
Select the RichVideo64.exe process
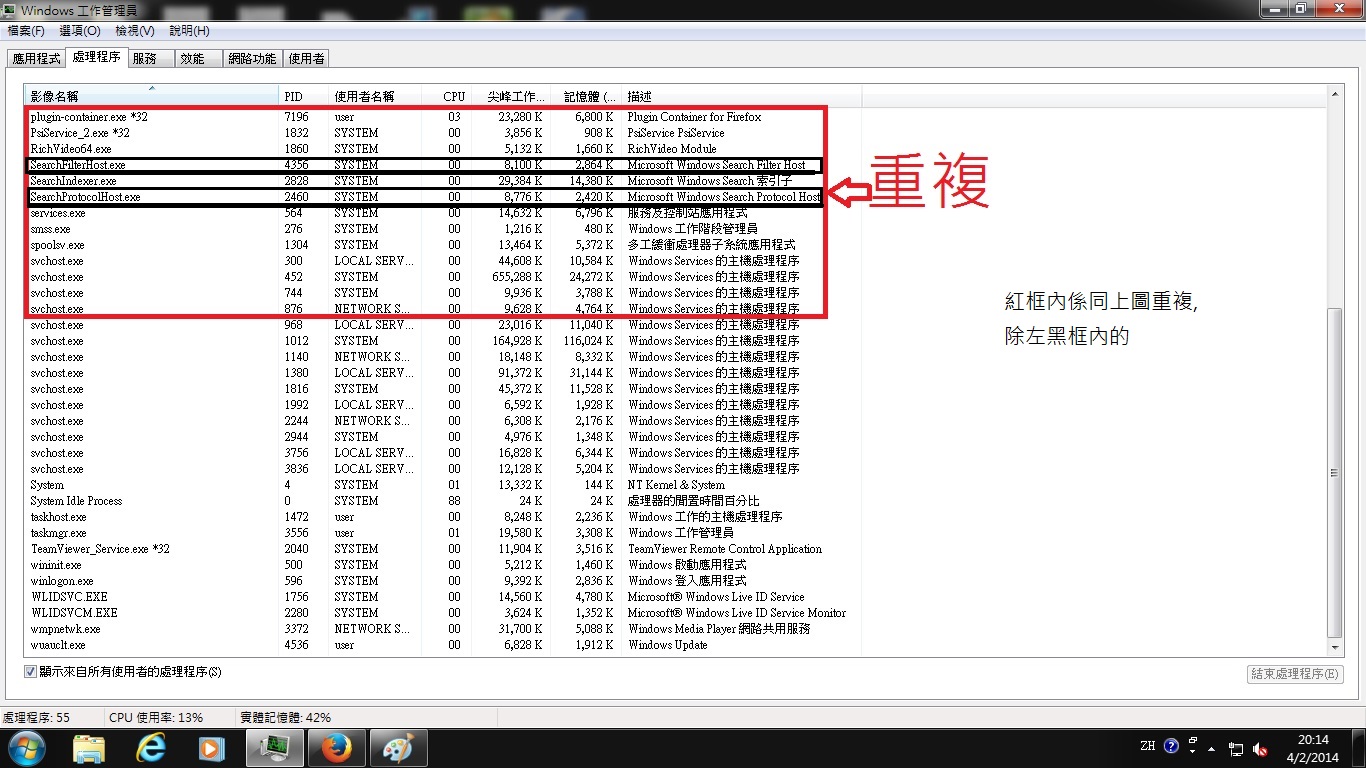[443, 149]
